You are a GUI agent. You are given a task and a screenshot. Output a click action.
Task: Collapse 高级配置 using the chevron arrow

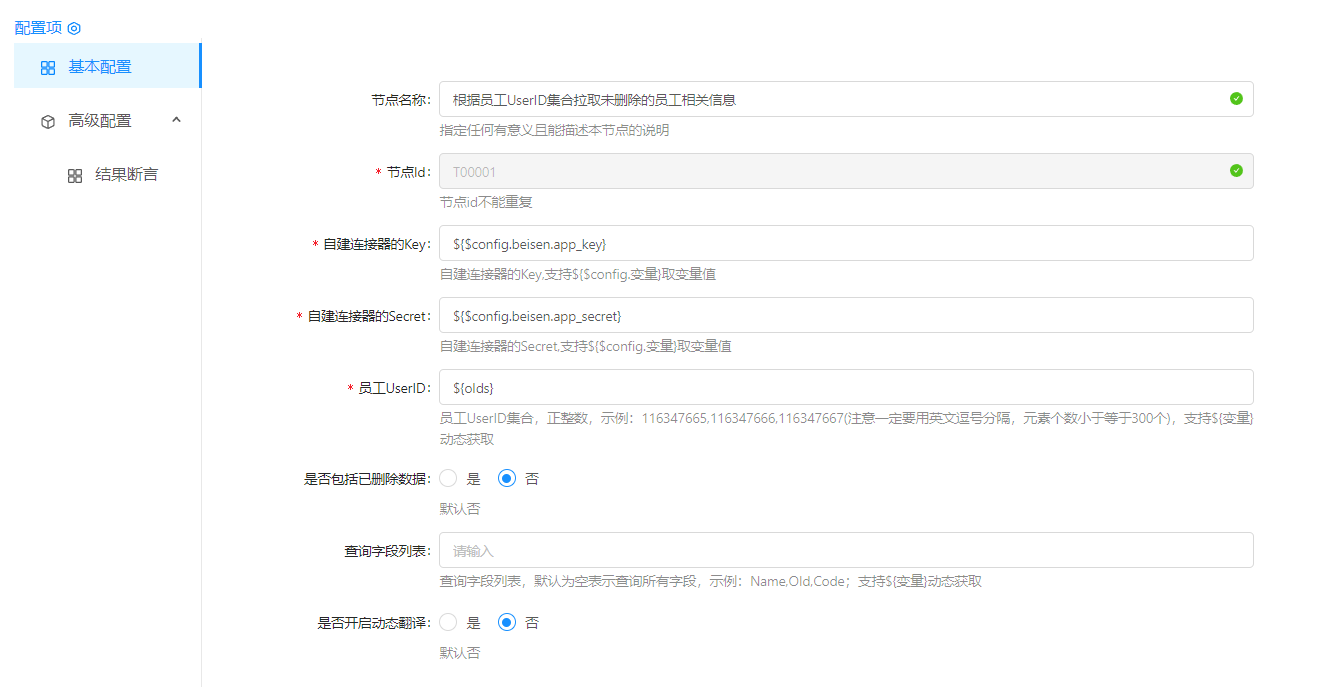(x=177, y=120)
